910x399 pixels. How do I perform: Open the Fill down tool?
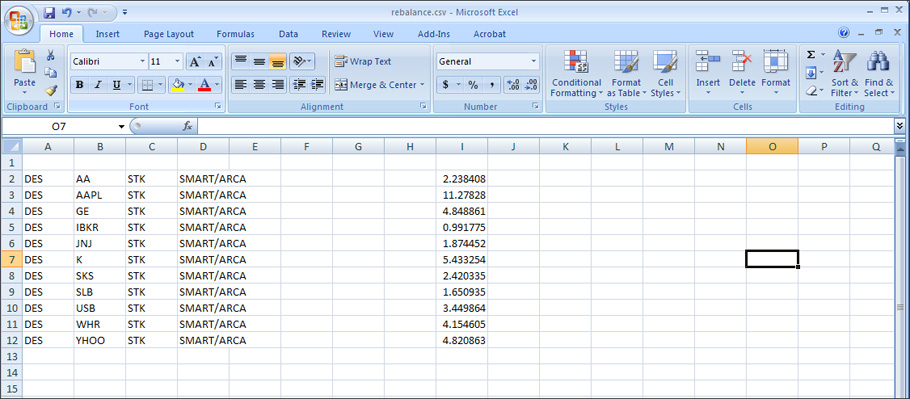coord(811,73)
